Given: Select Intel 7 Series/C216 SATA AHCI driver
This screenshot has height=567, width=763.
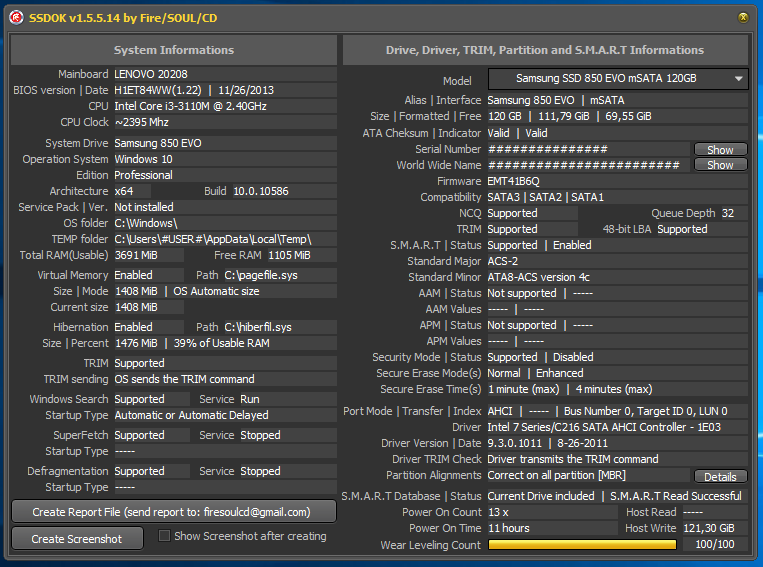Looking at the screenshot, I should tap(604, 427).
